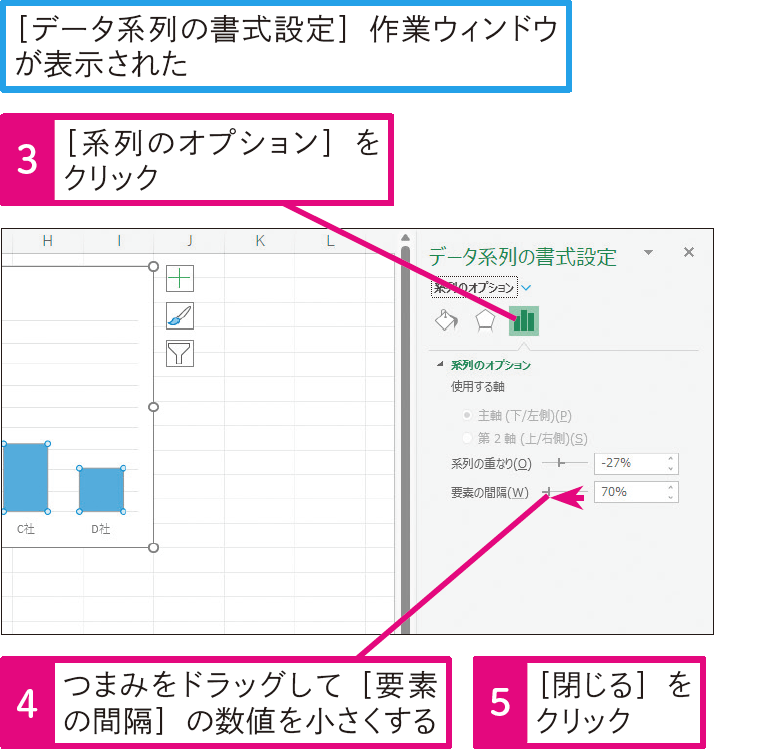Screen dimensions: 783x749
Task: Select the 第 2 軸 (上/右側) radio button
Action: (467, 438)
